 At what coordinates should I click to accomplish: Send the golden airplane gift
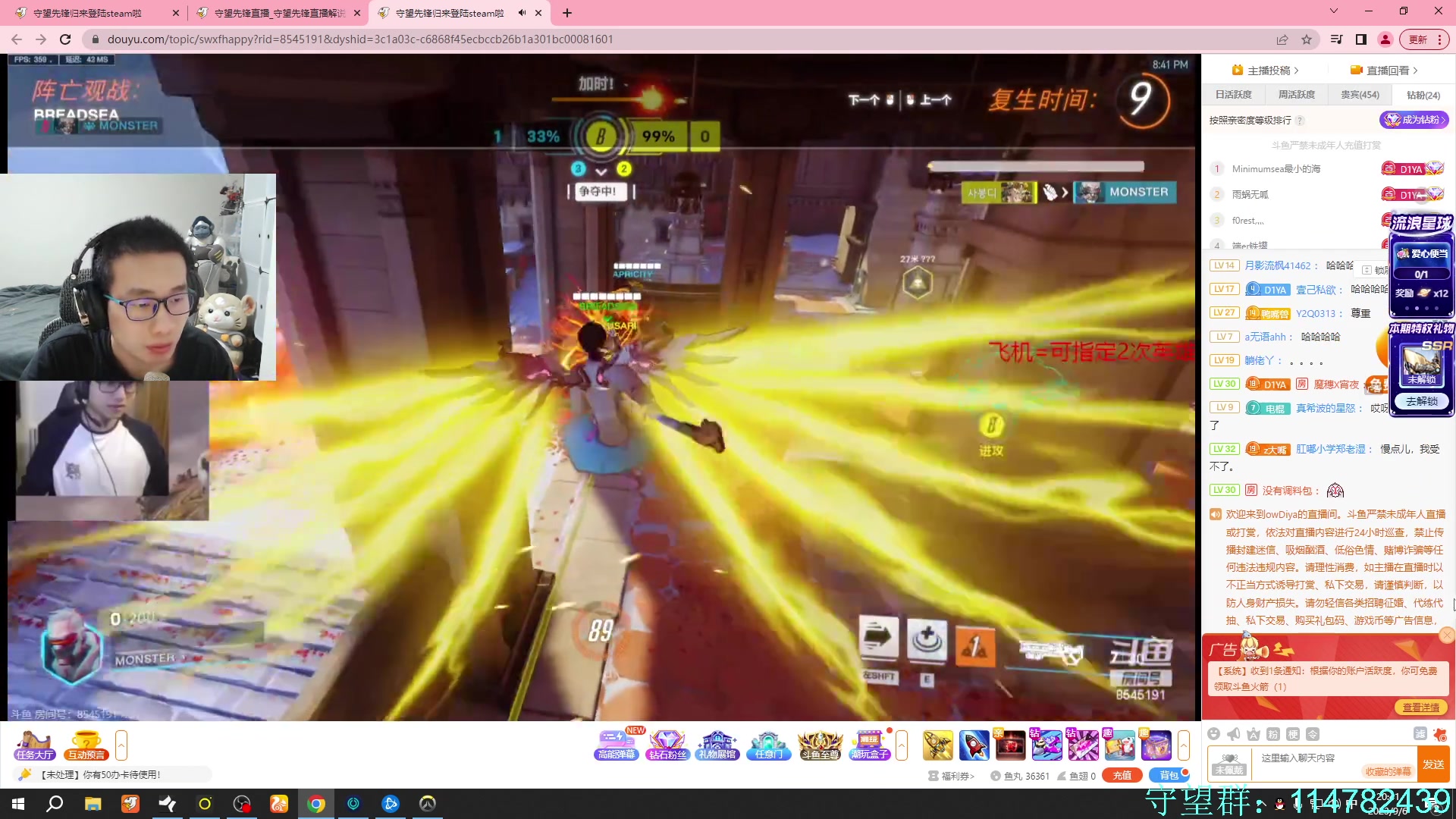[938, 745]
